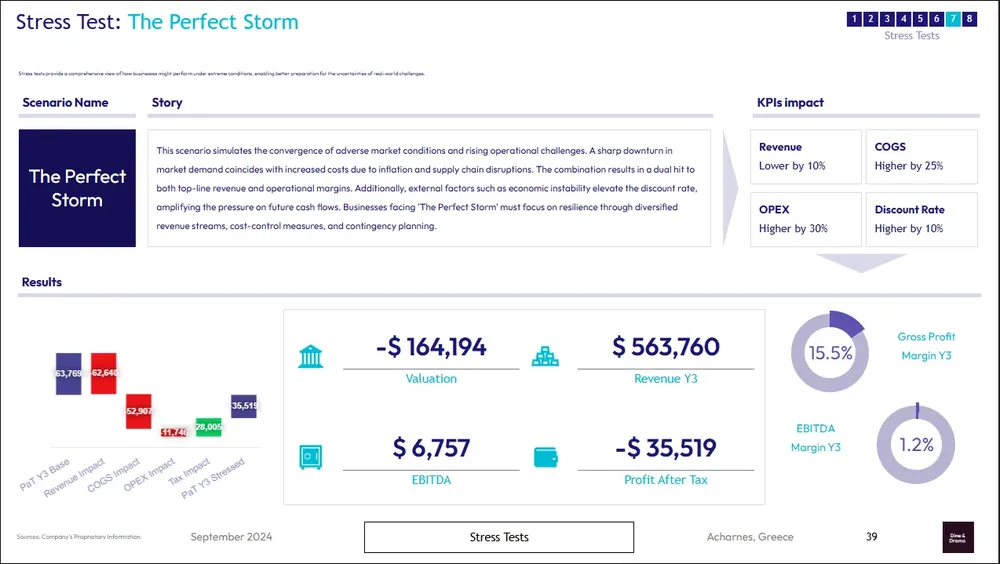The width and height of the screenshot is (1000, 564).
Task: Select highlighted section 7 navigation box
Action: point(953,18)
